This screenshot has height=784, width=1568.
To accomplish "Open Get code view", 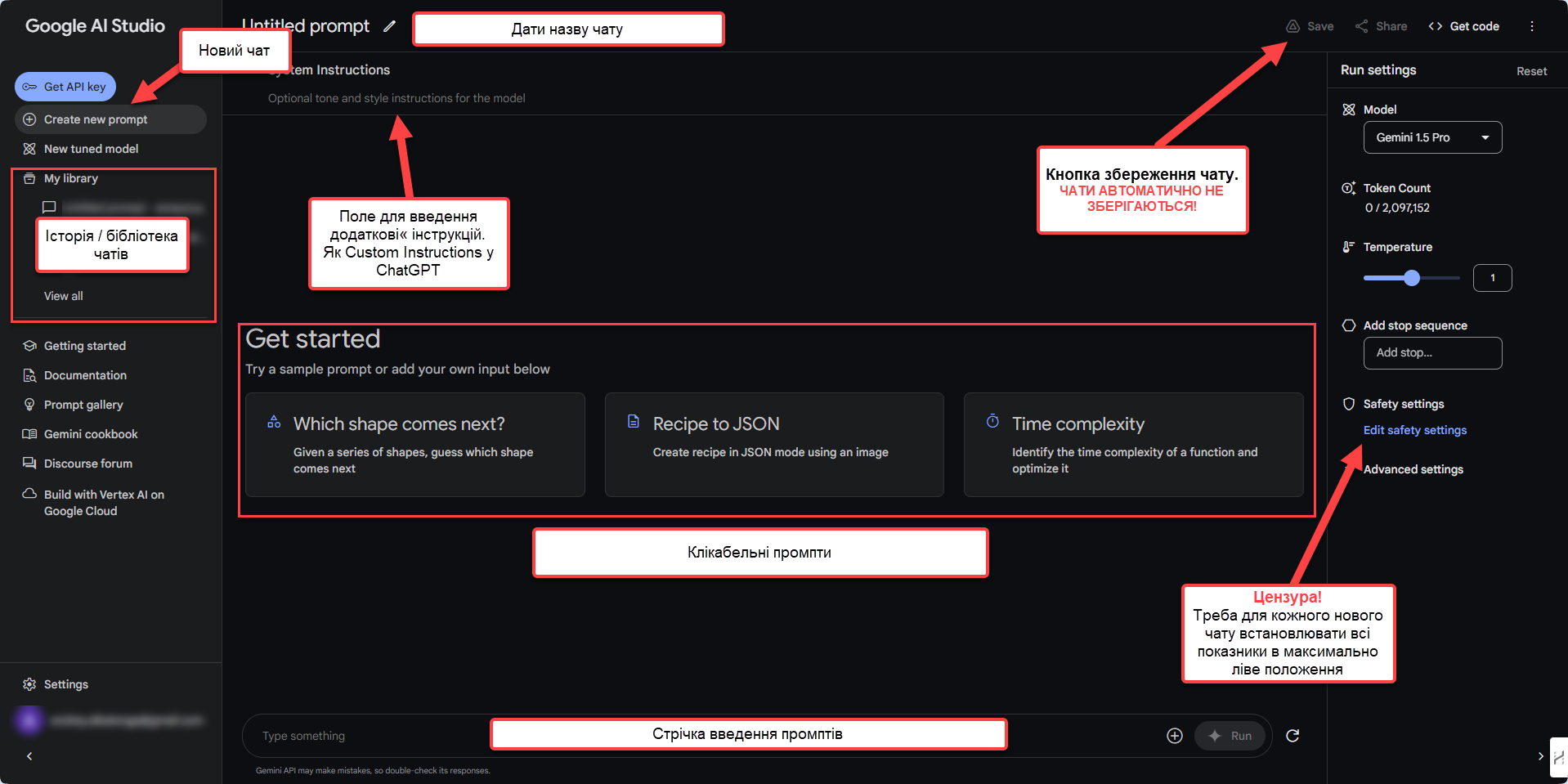I will pos(1463,26).
